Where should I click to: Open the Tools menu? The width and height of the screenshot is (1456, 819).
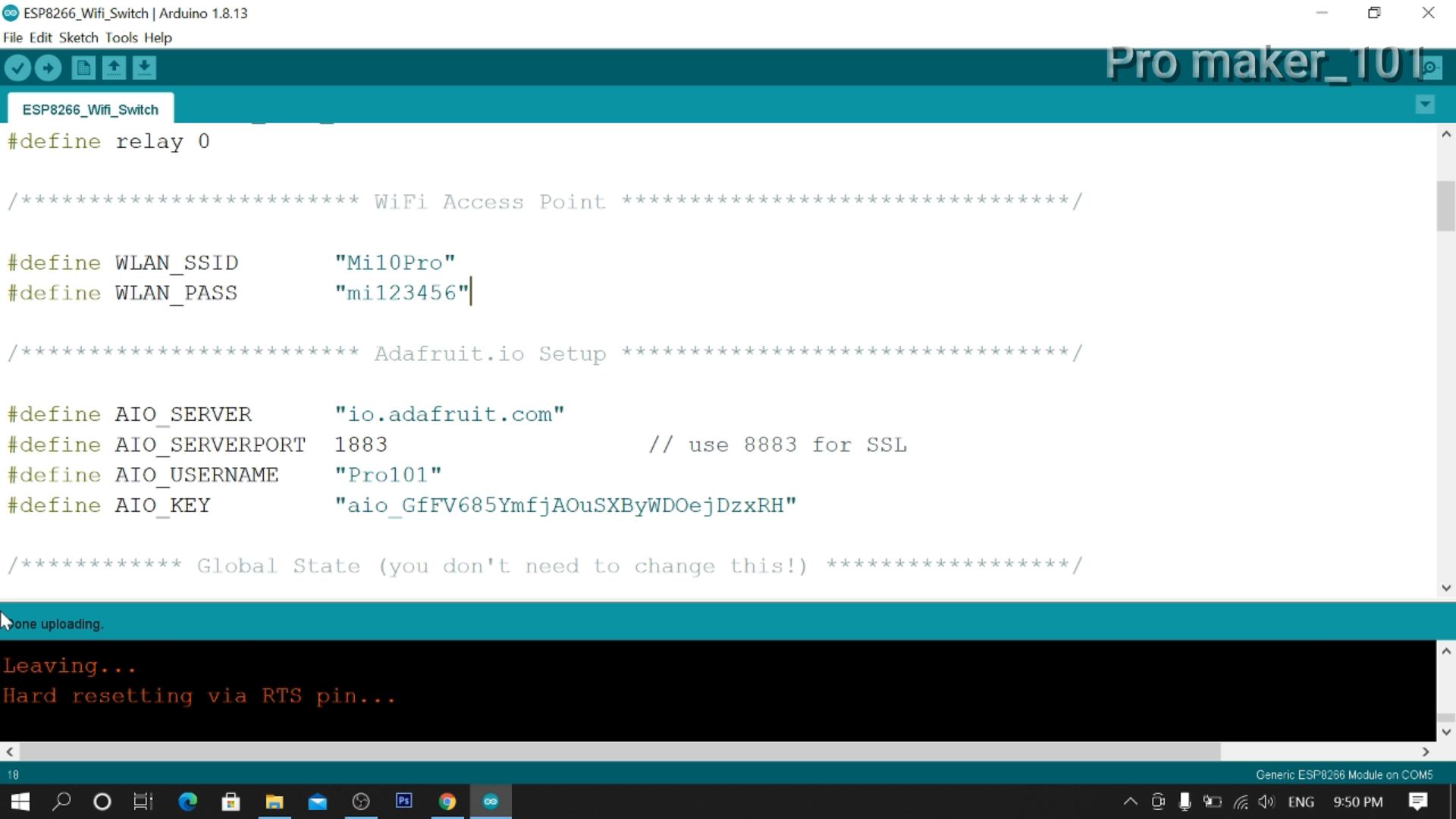point(121,37)
